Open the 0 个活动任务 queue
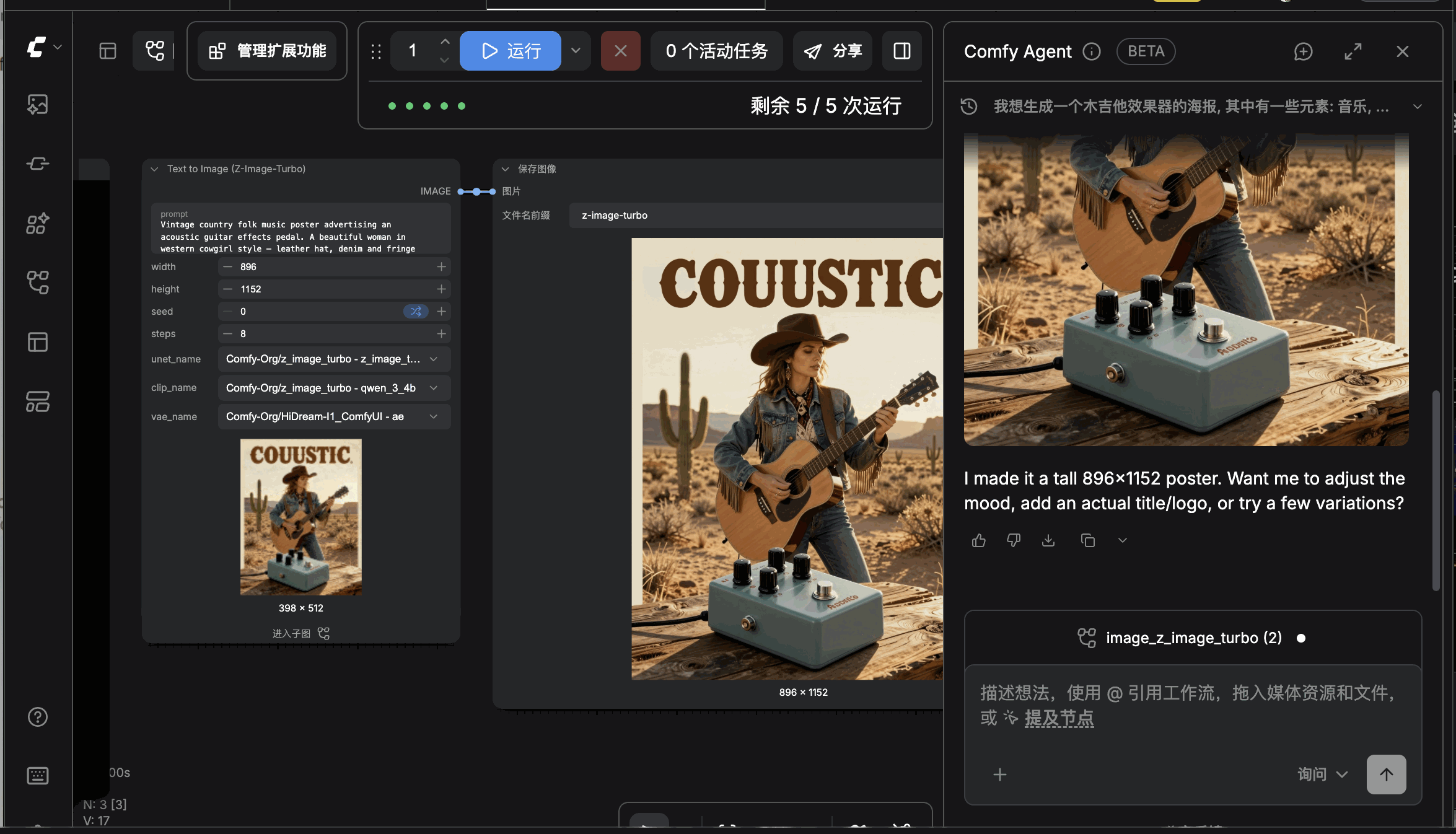This screenshot has height=834, width=1456. coord(717,51)
